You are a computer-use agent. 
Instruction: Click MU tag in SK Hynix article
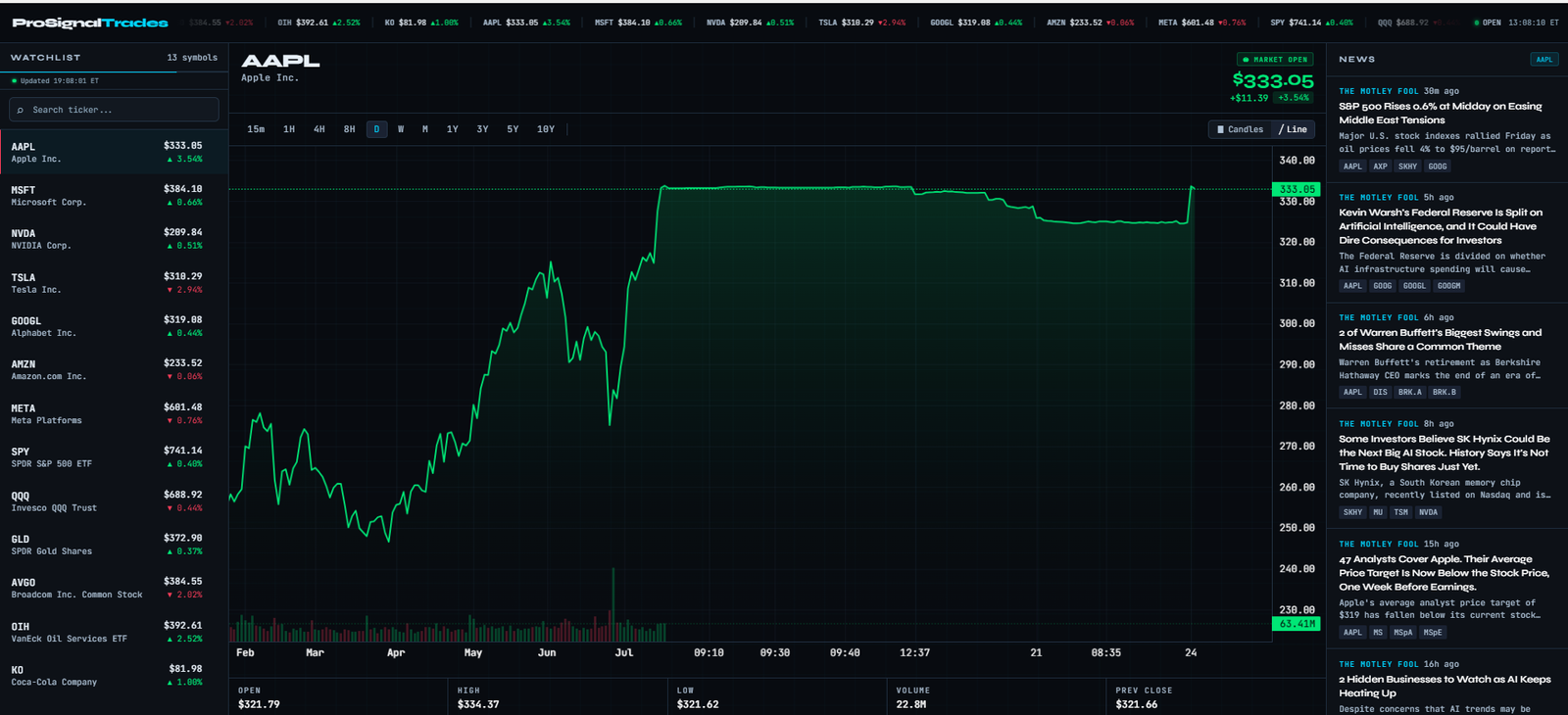pos(1378,512)
